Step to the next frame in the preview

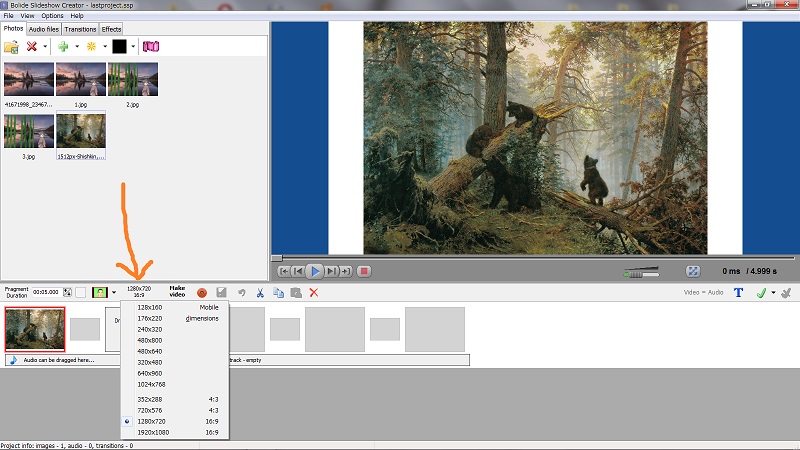[x=331, y=271]
